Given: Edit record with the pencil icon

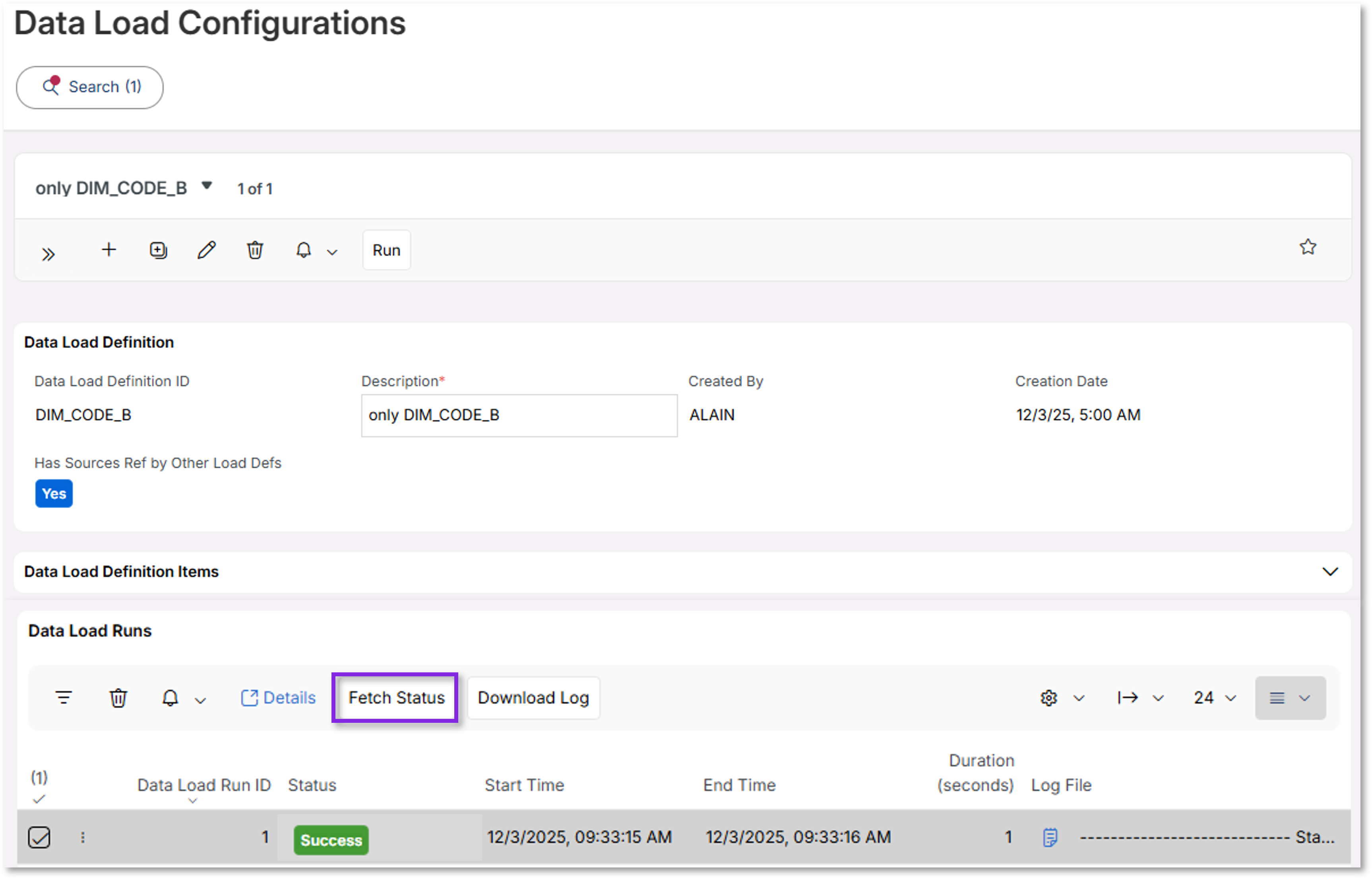Looking at the screenshot, I should [x=207, y=250].
